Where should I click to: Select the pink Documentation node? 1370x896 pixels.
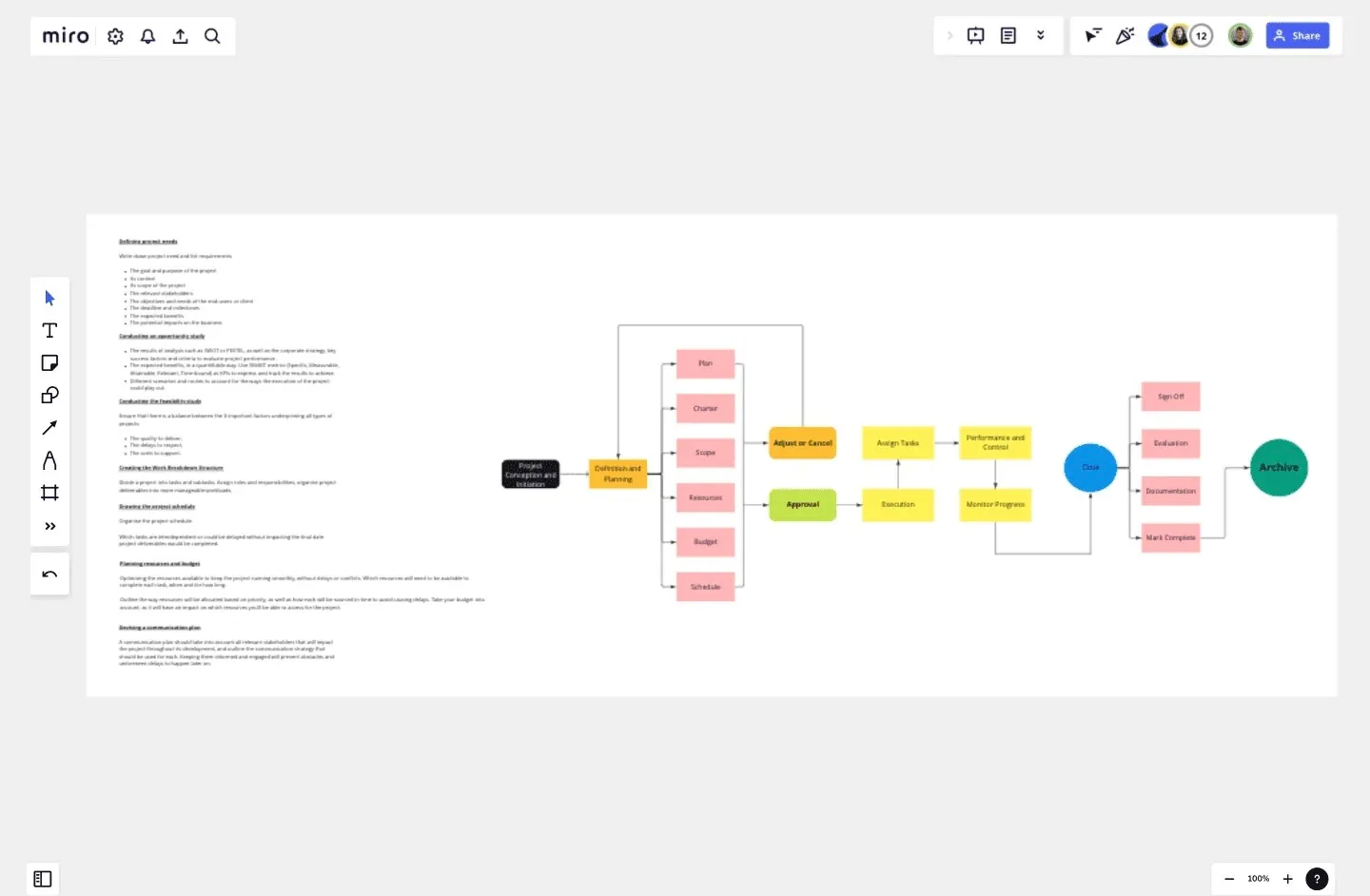[x=1170, y=491]
